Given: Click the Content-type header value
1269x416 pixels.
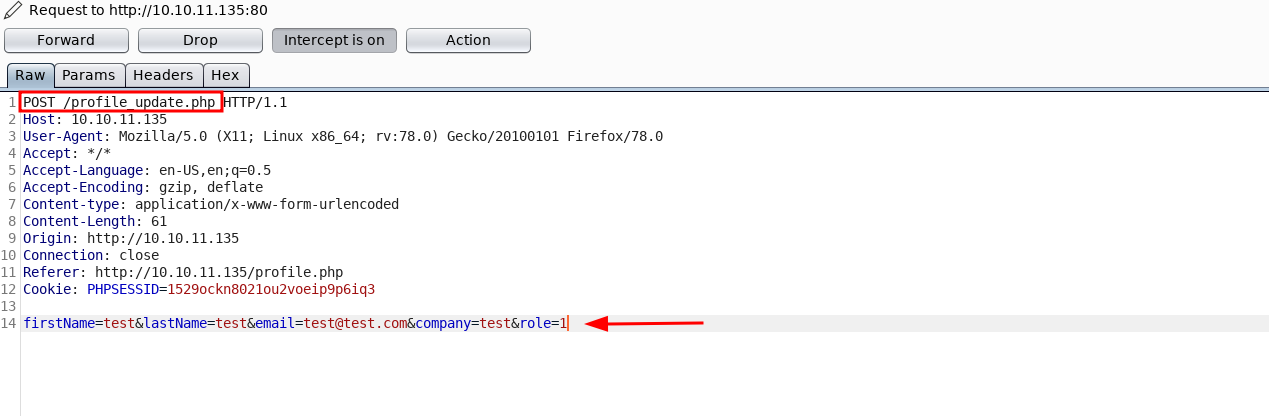Looking at the screenshot, I should pyautogui.click(x=267, y=204).
